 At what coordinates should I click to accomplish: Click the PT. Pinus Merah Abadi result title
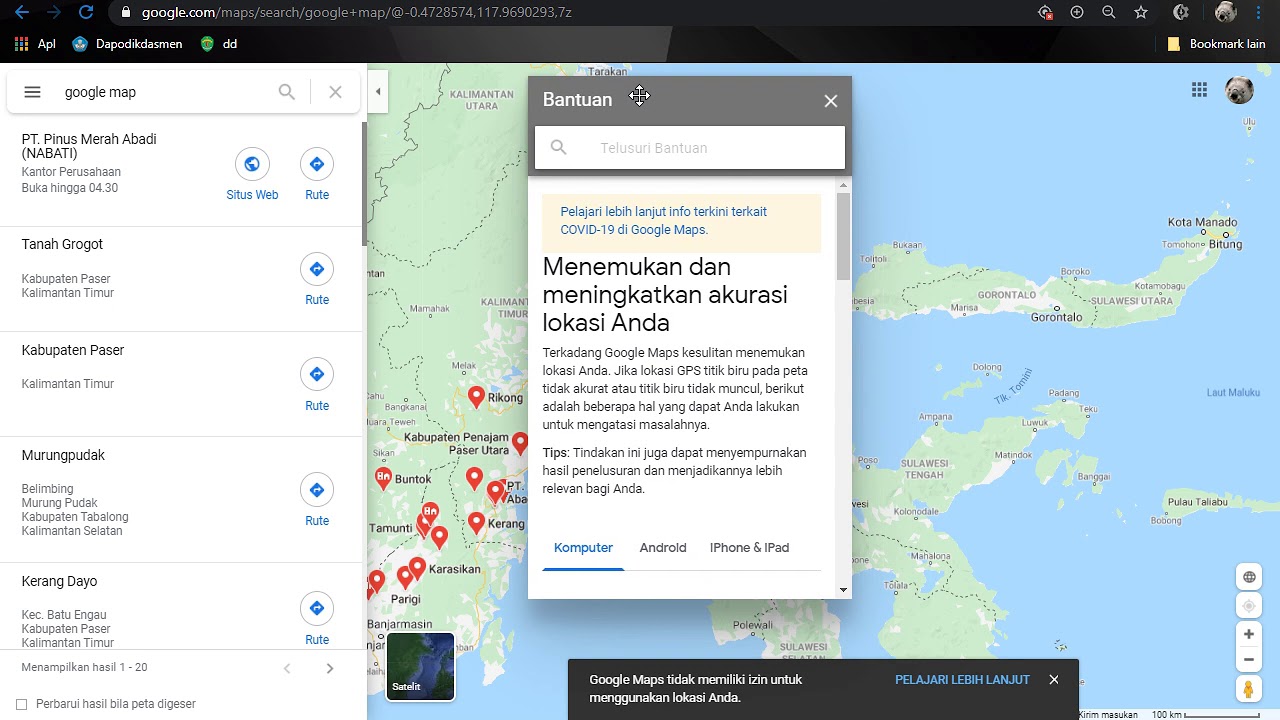[89, 146]
